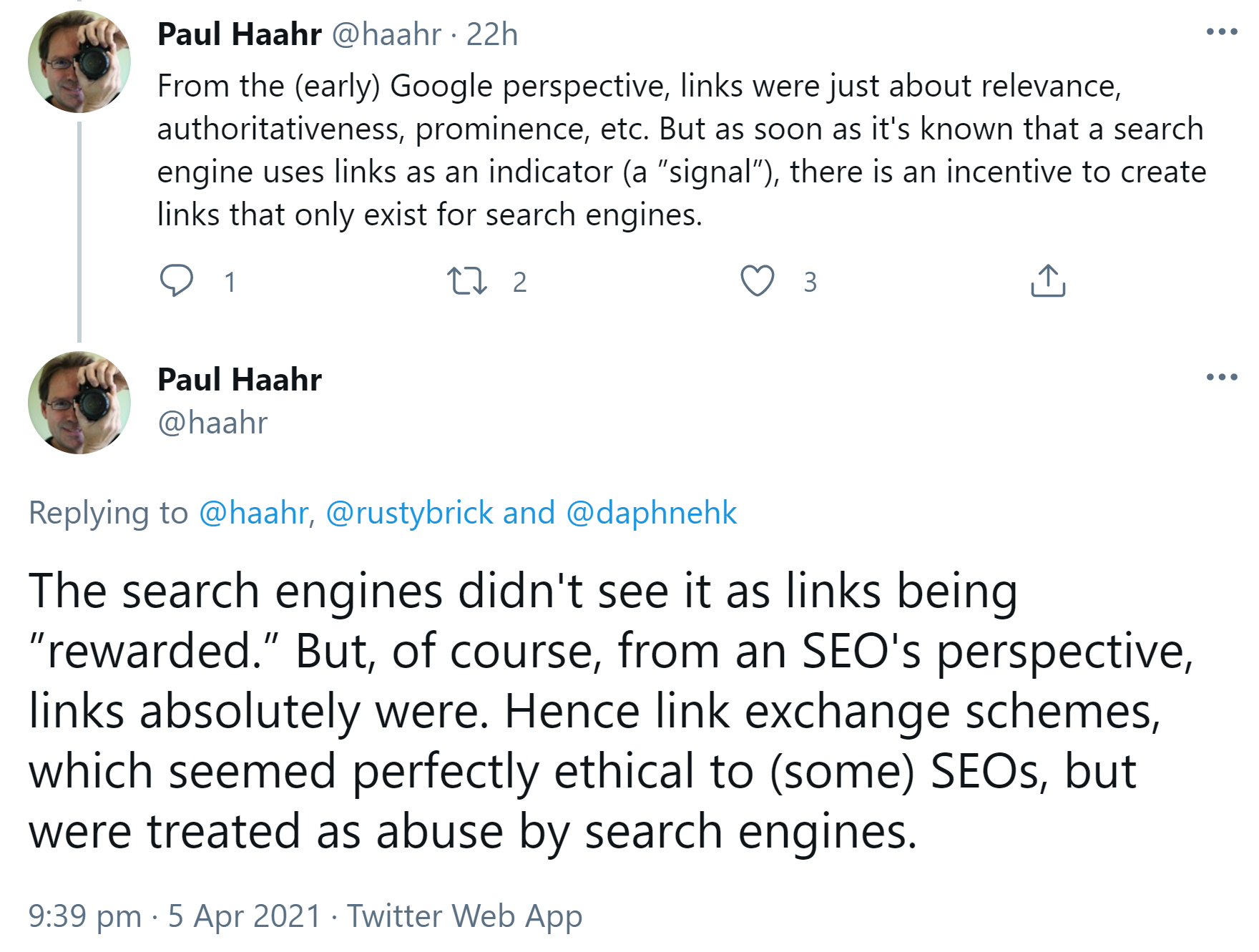Click the Twitter Web App source link

click(x=464, y=916)
